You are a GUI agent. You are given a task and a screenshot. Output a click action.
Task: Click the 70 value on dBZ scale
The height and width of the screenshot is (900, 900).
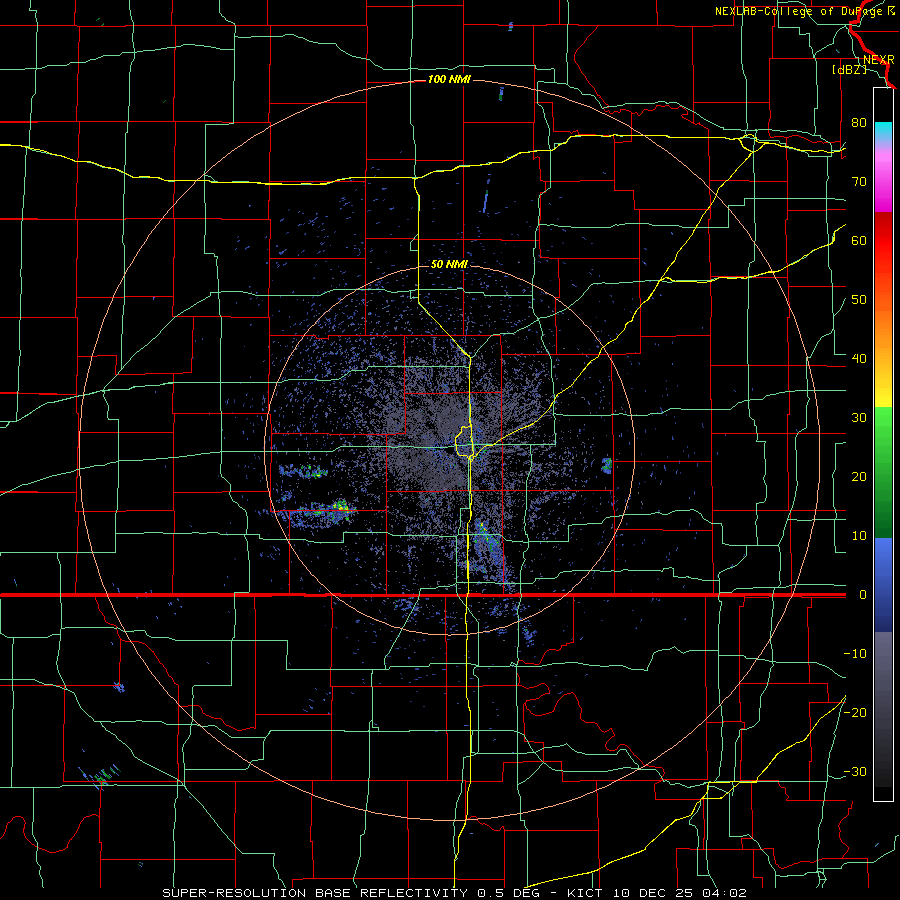click(x=859, y=181)
